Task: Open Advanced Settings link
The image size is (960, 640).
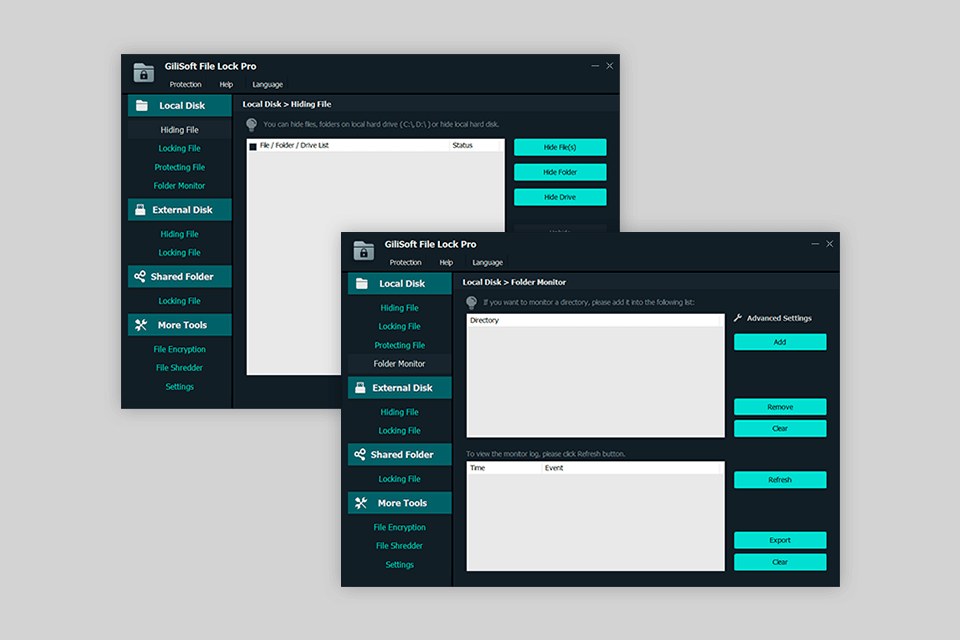Action: pos(779,318)
